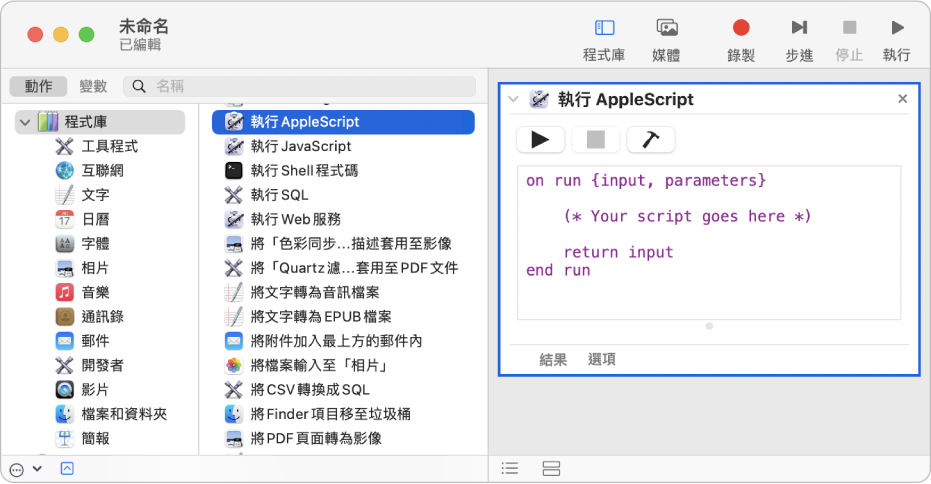931x484 pixels.
Task: Collapse the 執行 AppleScript action panel
Action: (514, 99)
